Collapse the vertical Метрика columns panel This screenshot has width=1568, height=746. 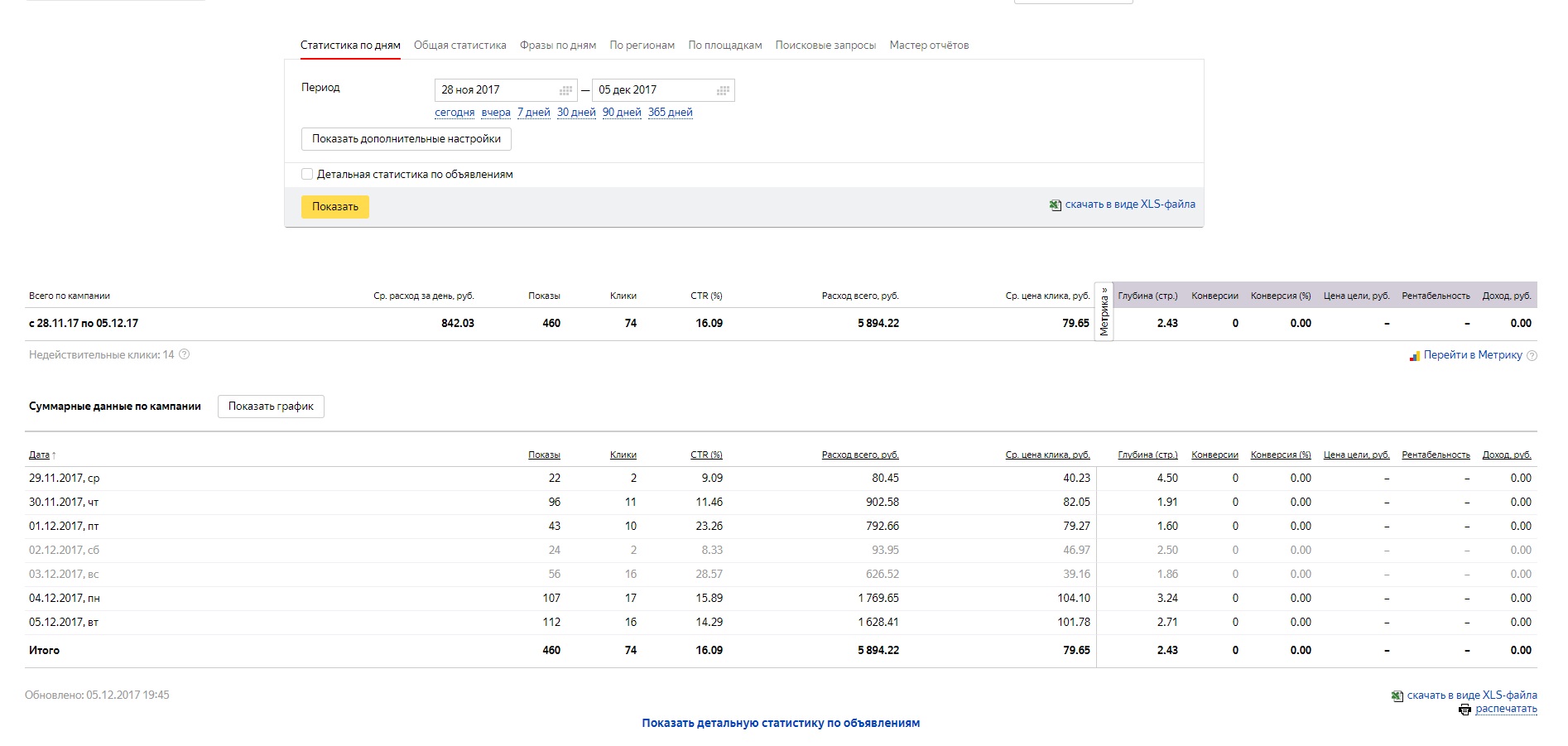[1104, 311]
